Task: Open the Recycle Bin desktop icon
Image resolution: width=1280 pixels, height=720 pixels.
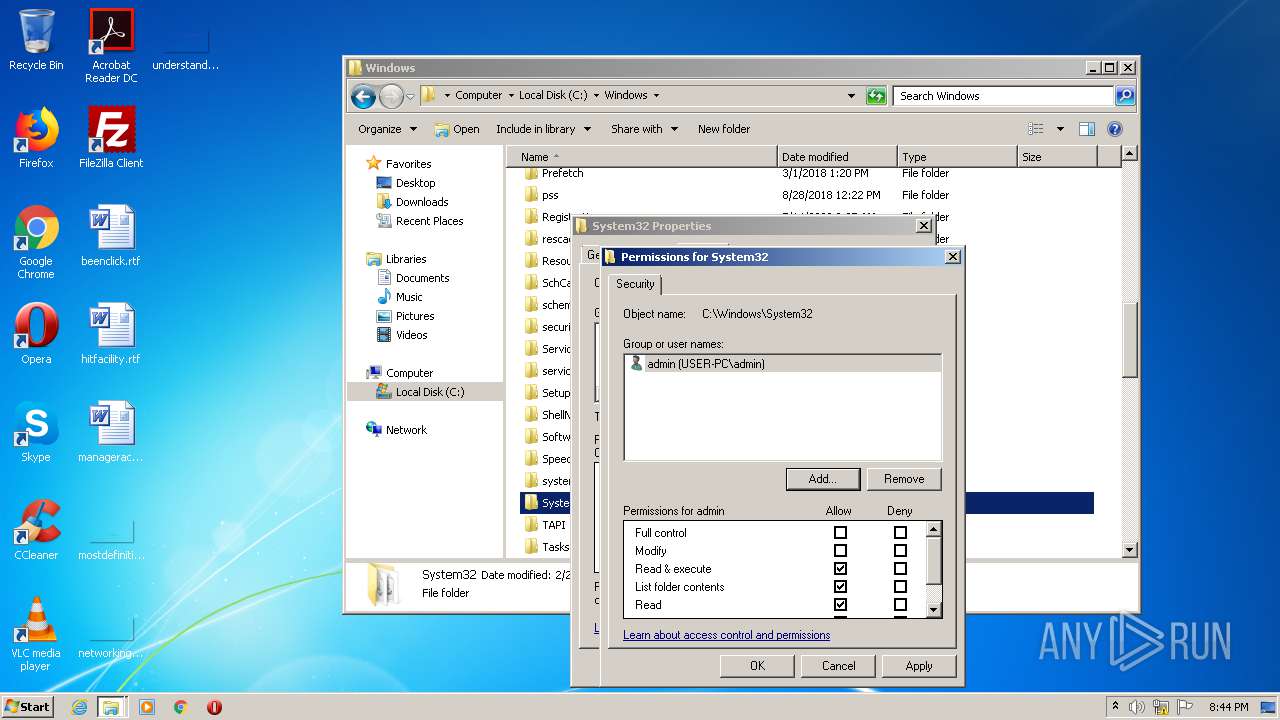Action: pos(36,40)
